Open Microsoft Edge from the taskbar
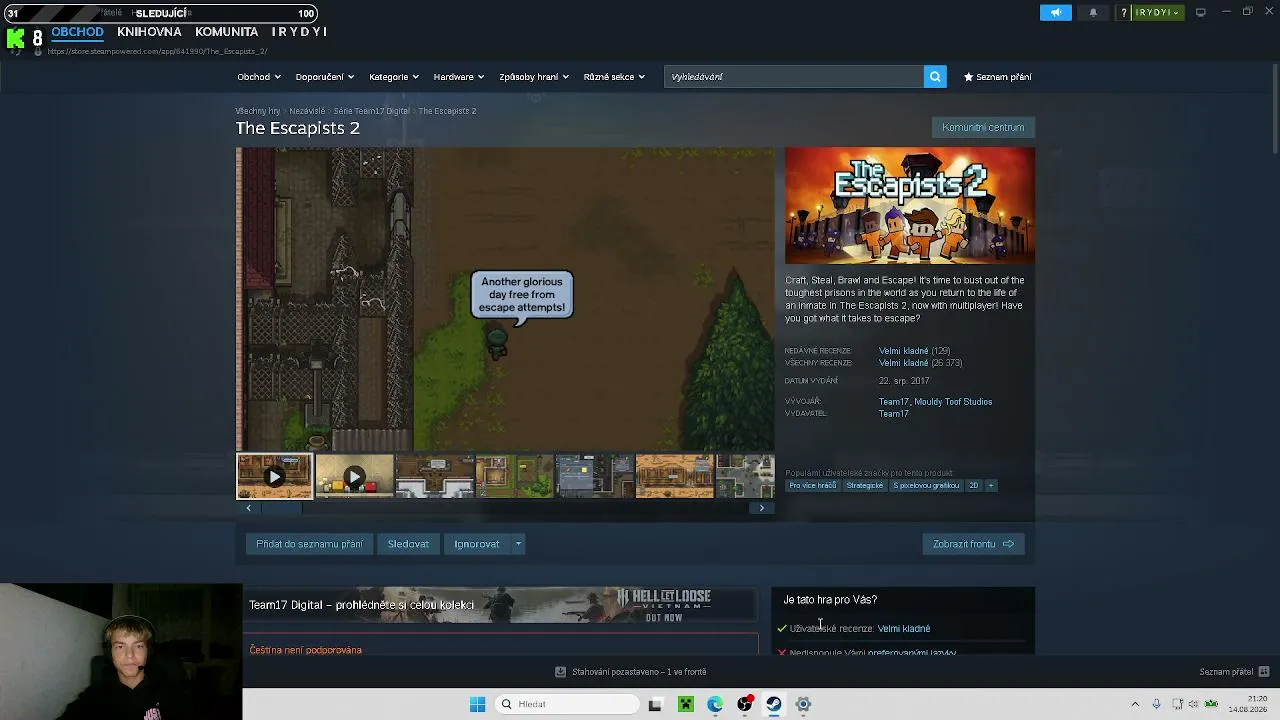Screen dimensions: 1280x720 (715, 704)
